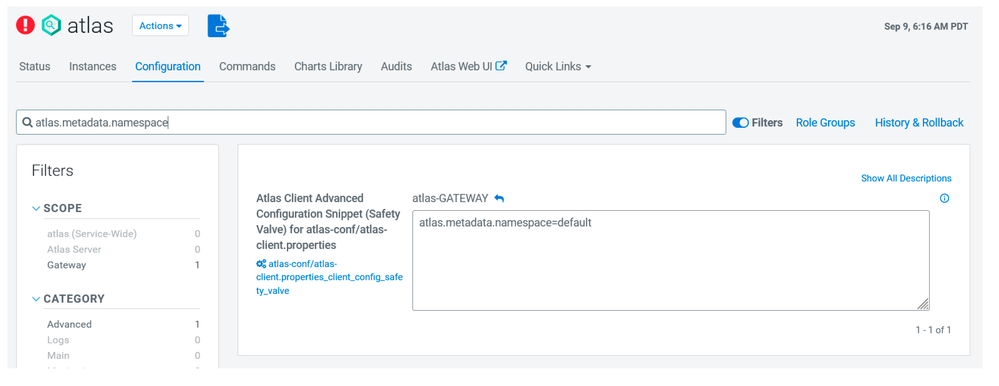The height and width of the screenshot is (386, 999).
Task: Click the atlas-GATEWAY role group label
Action: pyautogui.click(x=450, y=198)
